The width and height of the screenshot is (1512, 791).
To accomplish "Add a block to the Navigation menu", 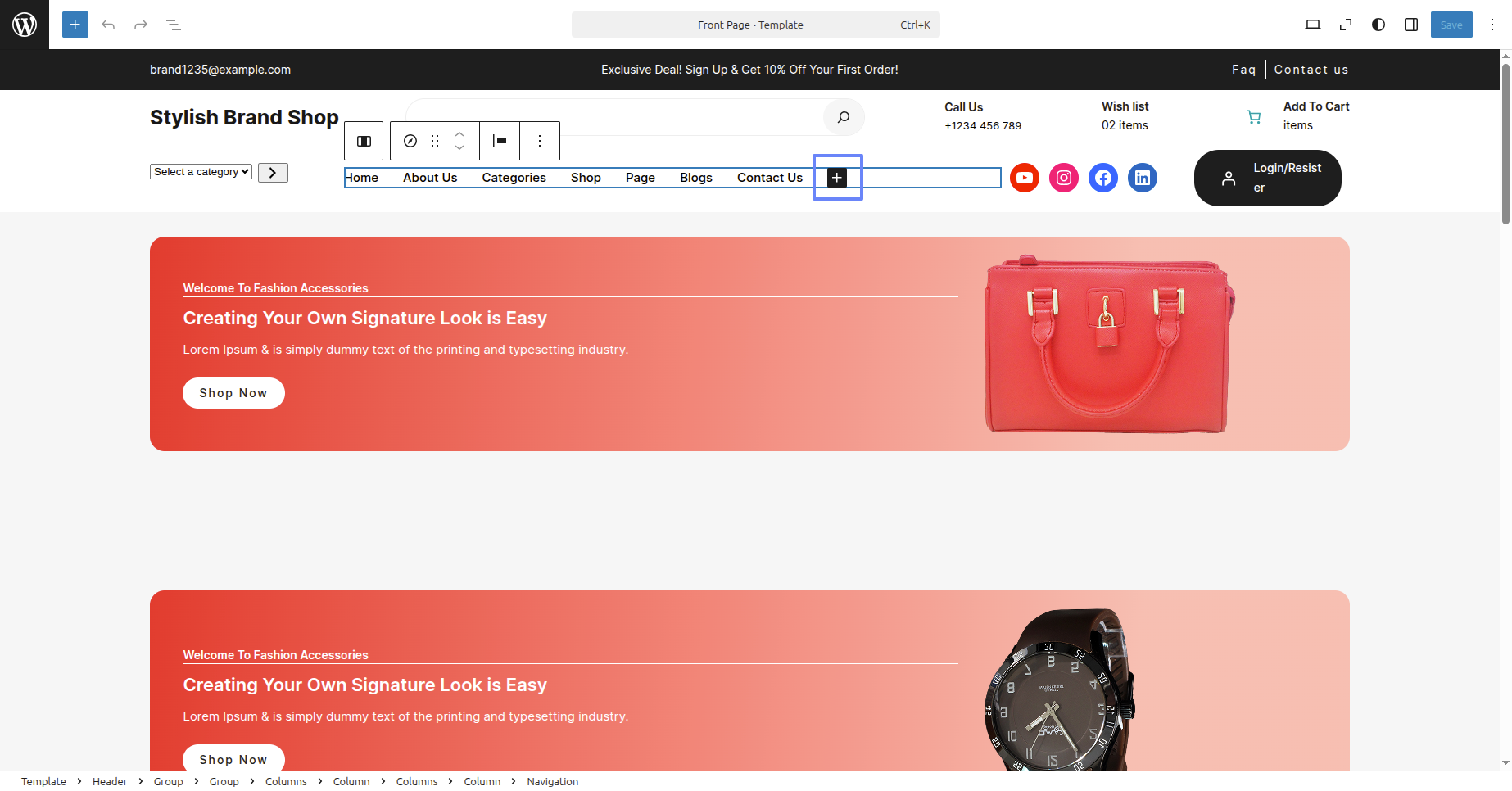I will (x=837, y=178).
